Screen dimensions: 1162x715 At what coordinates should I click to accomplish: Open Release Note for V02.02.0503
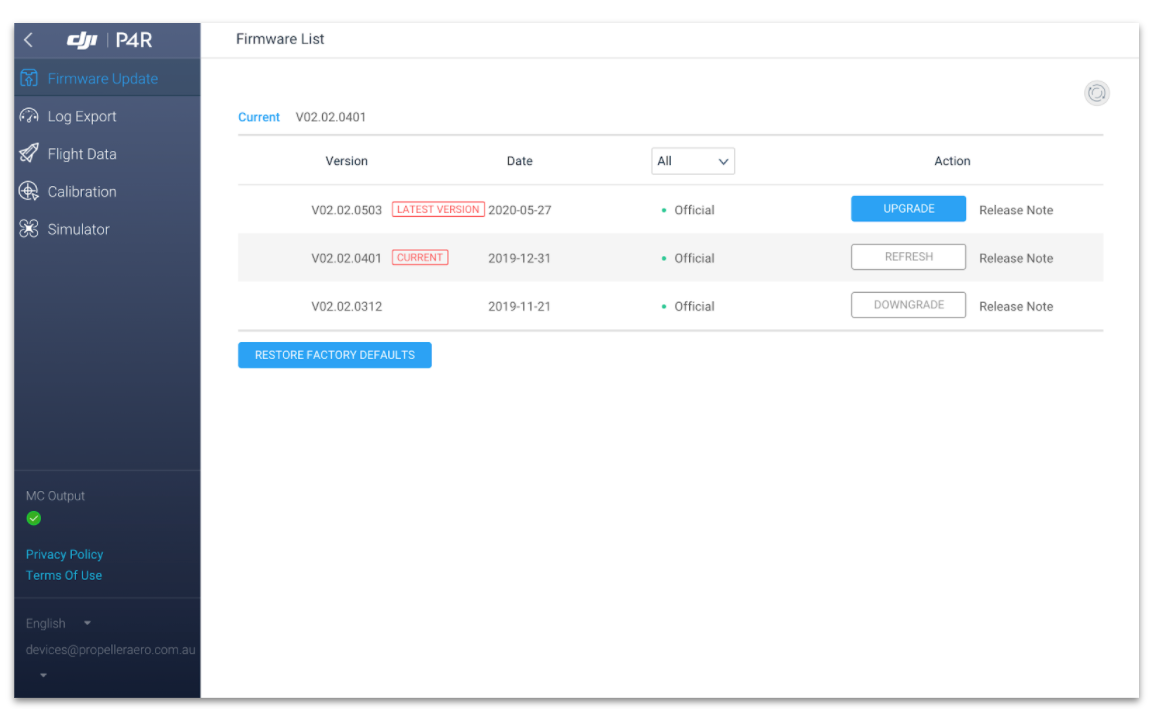click(1015, 210)
